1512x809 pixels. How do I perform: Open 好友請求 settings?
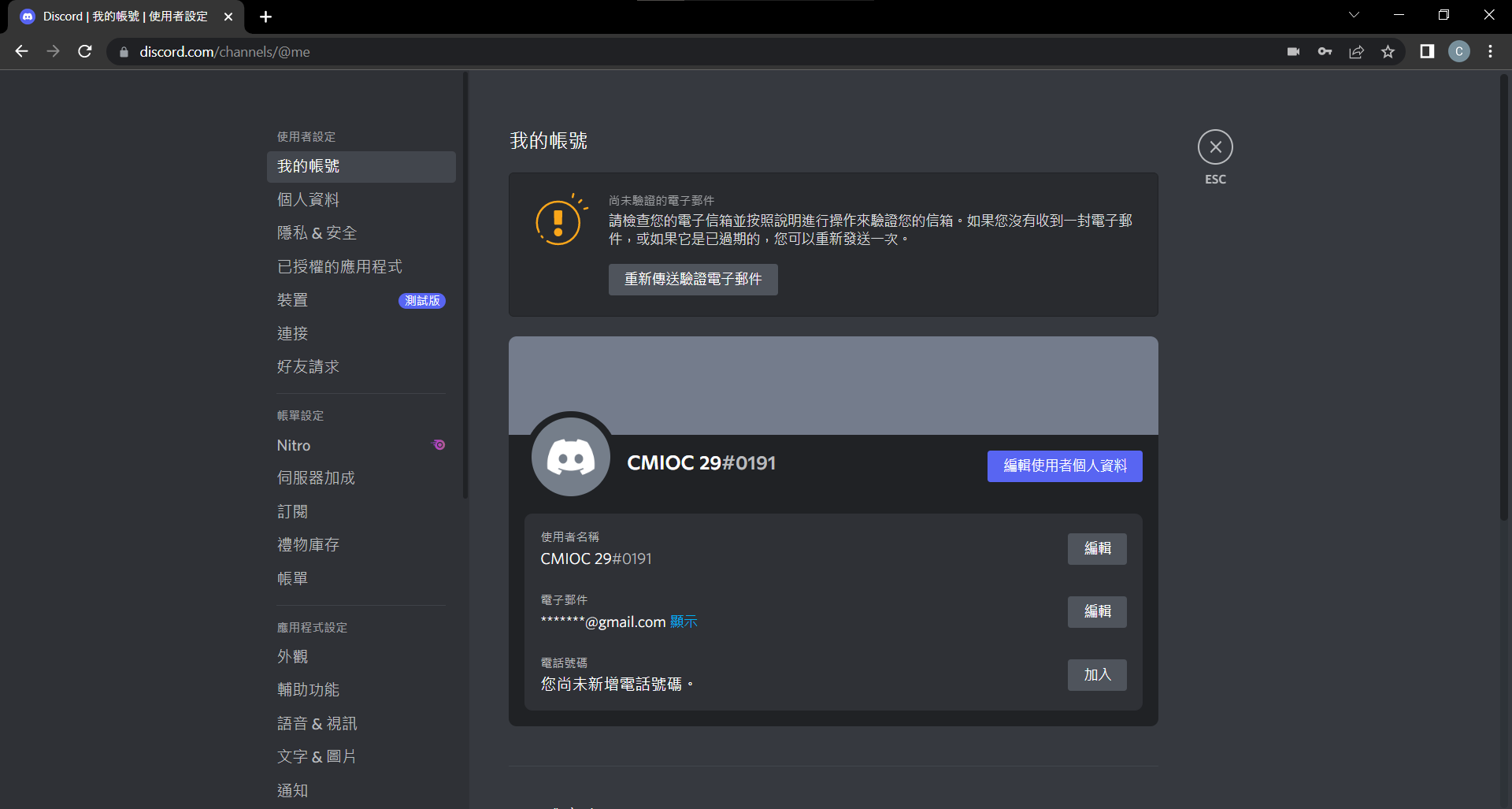pyautogui.click(x=361, y=367)
